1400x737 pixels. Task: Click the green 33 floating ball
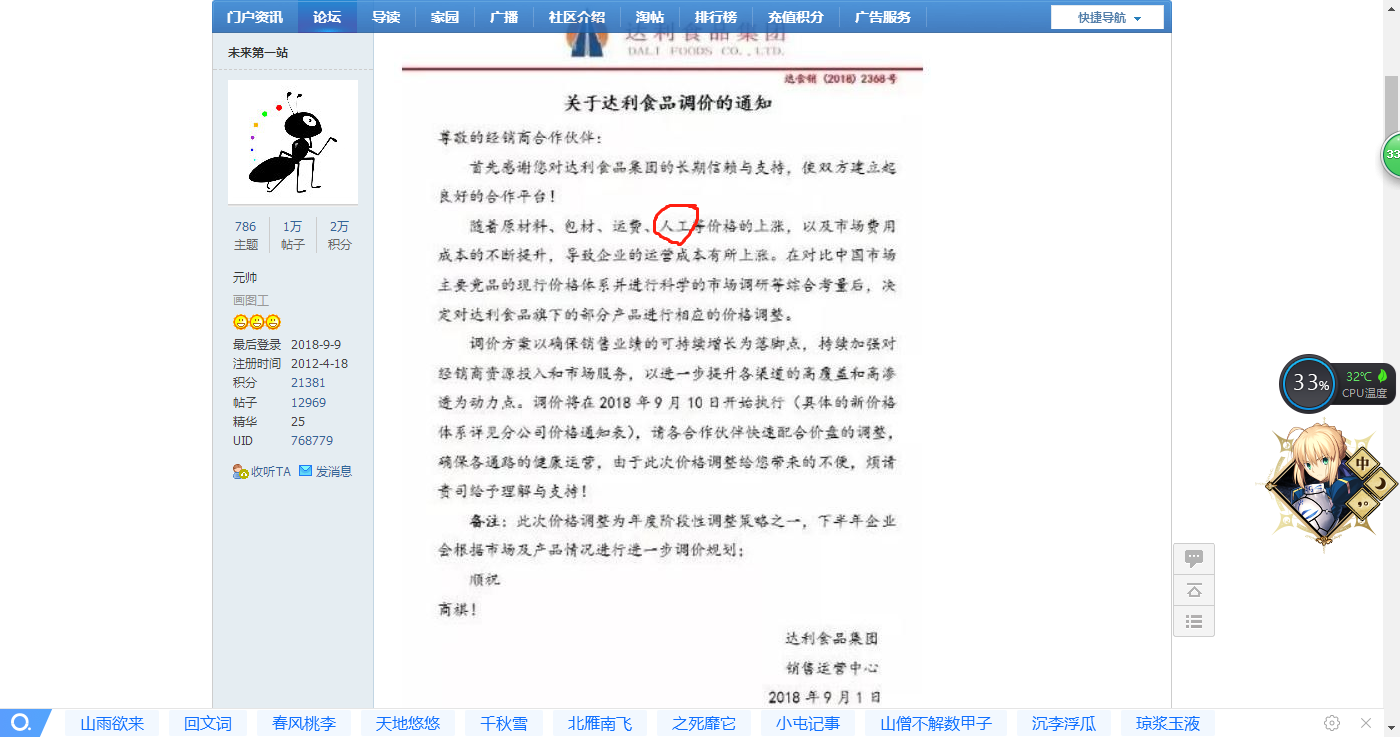point(1392,155)
